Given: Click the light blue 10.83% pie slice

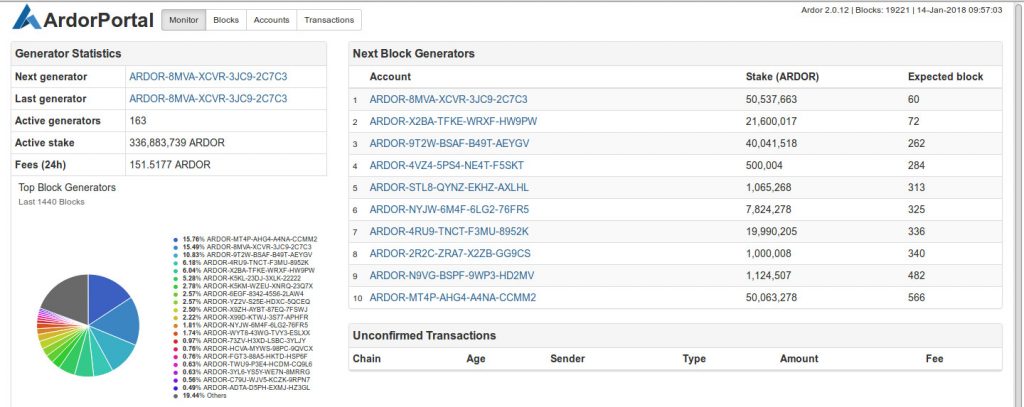Looking at the screenshot, I should (x=112, y=346).
